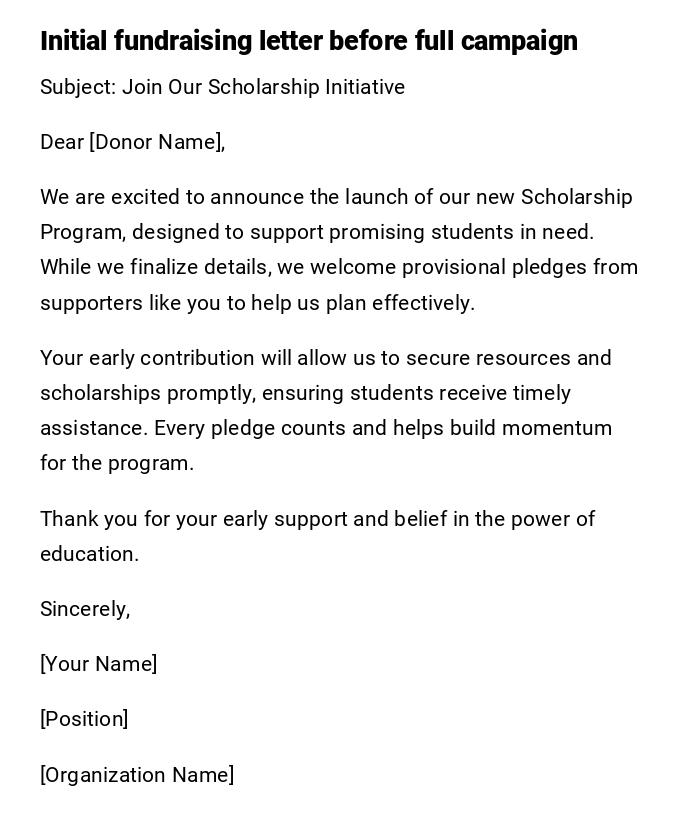Screen dimensions: 700x837
Task: Click the word "education."
Action: pos(89,554)
